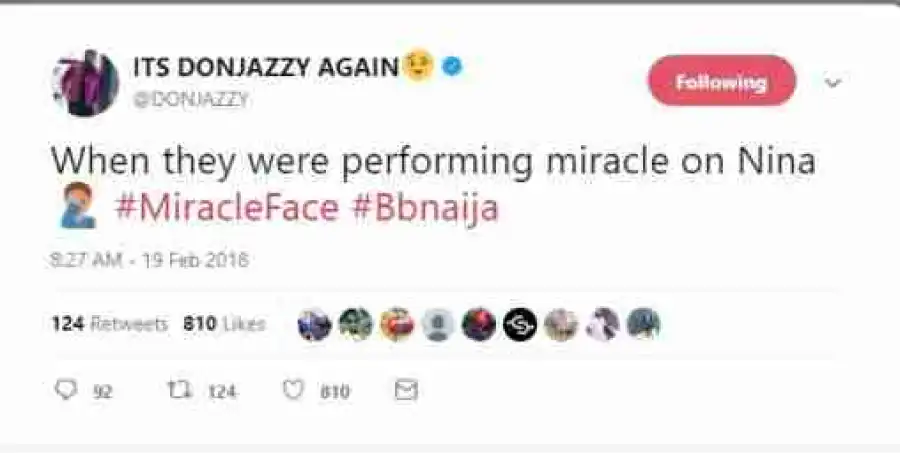Click the black logo liker avatar
The height and width of the screenshot is (453, 900).
(520, 324)
